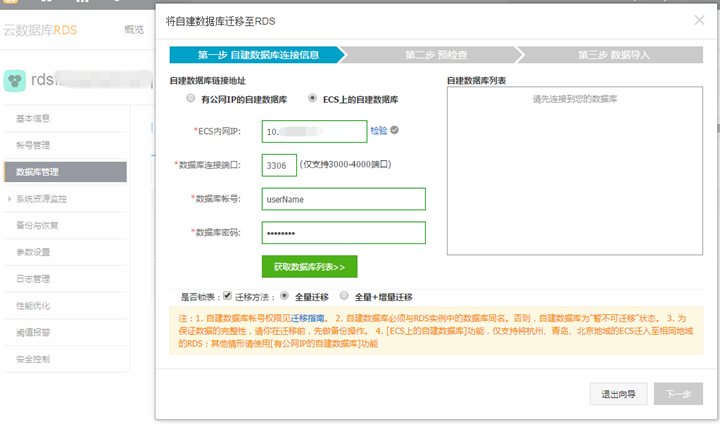The image size is (720, 424).
Task: Focus the 数据库帐号 field with userName
Action: point(343,199)
